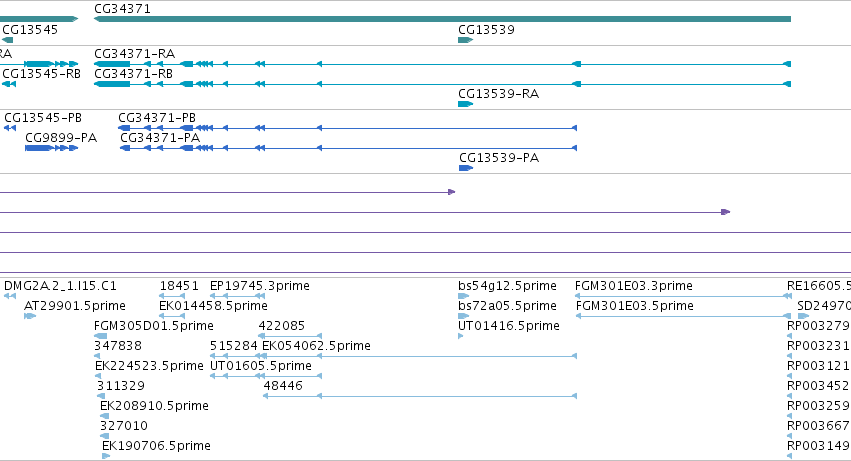The image size is (851, 461).
Task: Click the CG13545 gene label
Action: coord(30,29)
